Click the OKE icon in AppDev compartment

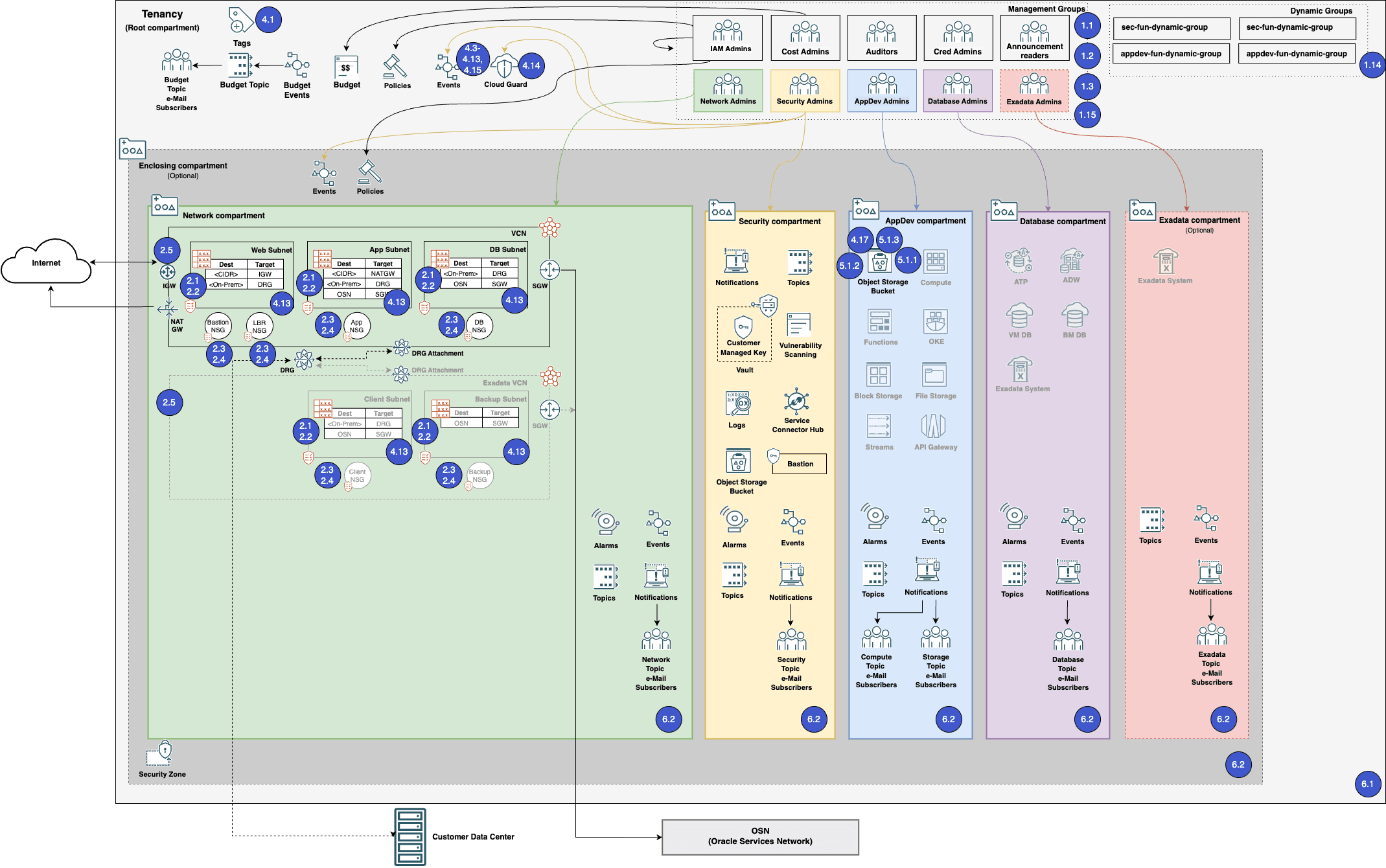click(936, 322)
